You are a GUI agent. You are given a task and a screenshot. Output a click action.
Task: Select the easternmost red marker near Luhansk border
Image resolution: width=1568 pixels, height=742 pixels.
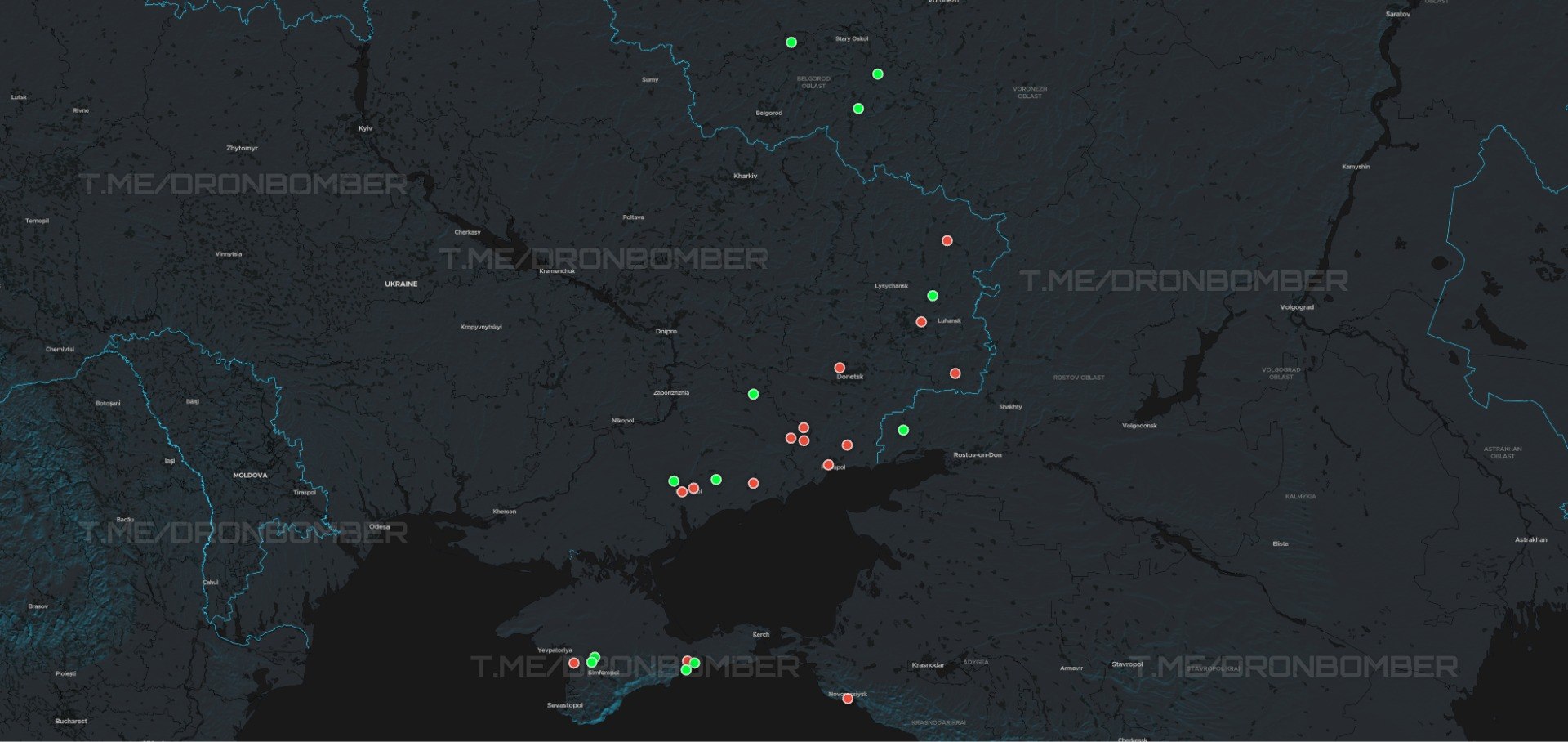point(955,373)
